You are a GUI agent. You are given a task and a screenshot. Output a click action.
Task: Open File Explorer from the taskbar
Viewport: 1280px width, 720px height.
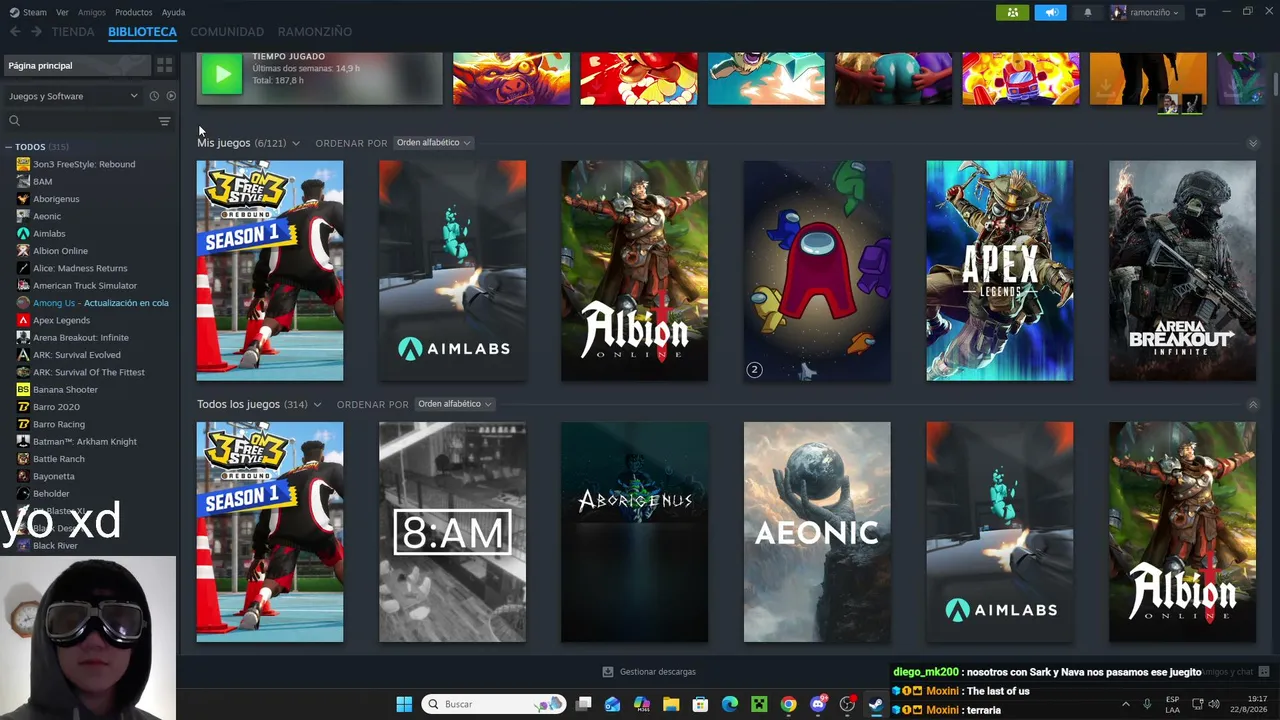click(x=671, y=704)
